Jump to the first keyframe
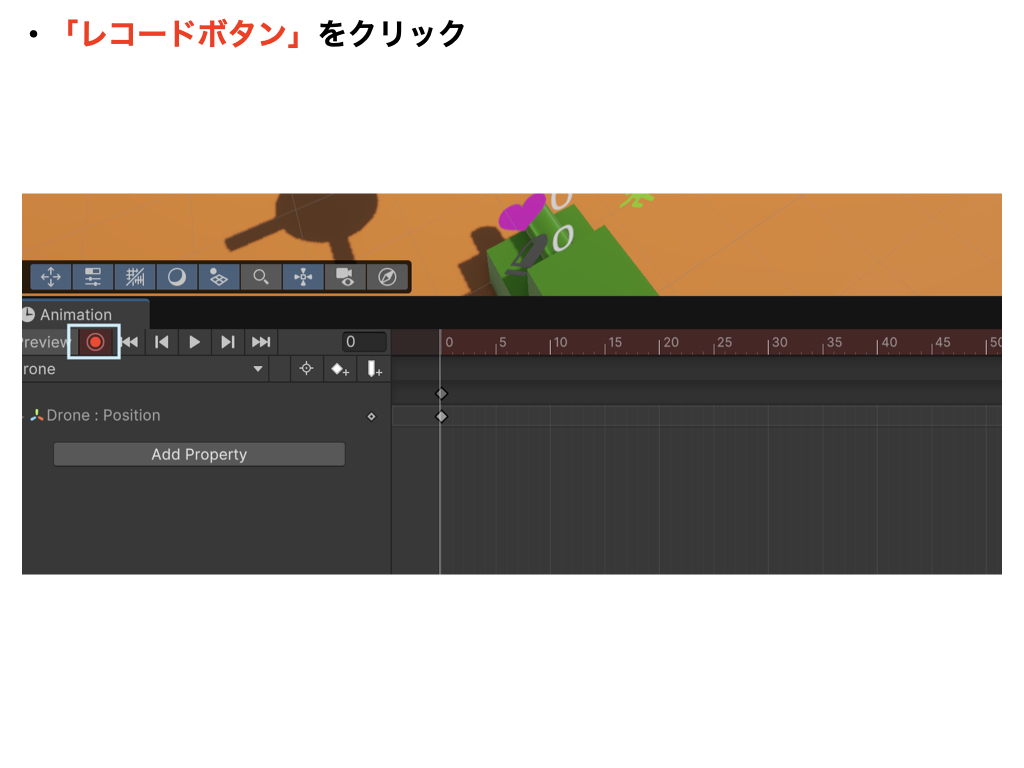The image size is (1024, 768). [129, 342]
